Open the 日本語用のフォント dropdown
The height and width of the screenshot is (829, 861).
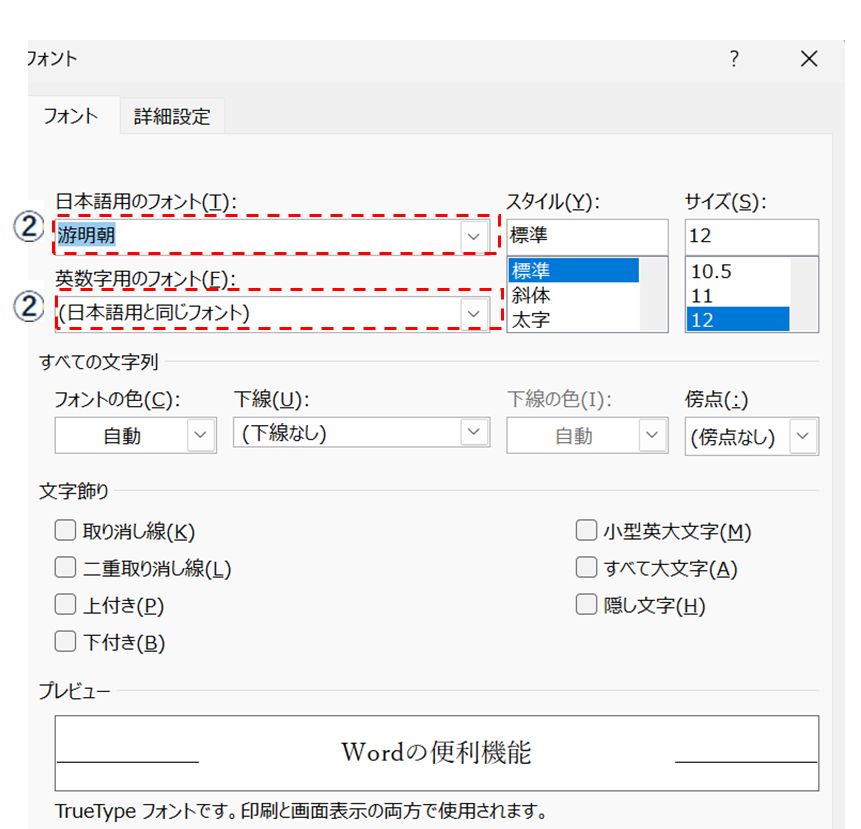[473, 237]
